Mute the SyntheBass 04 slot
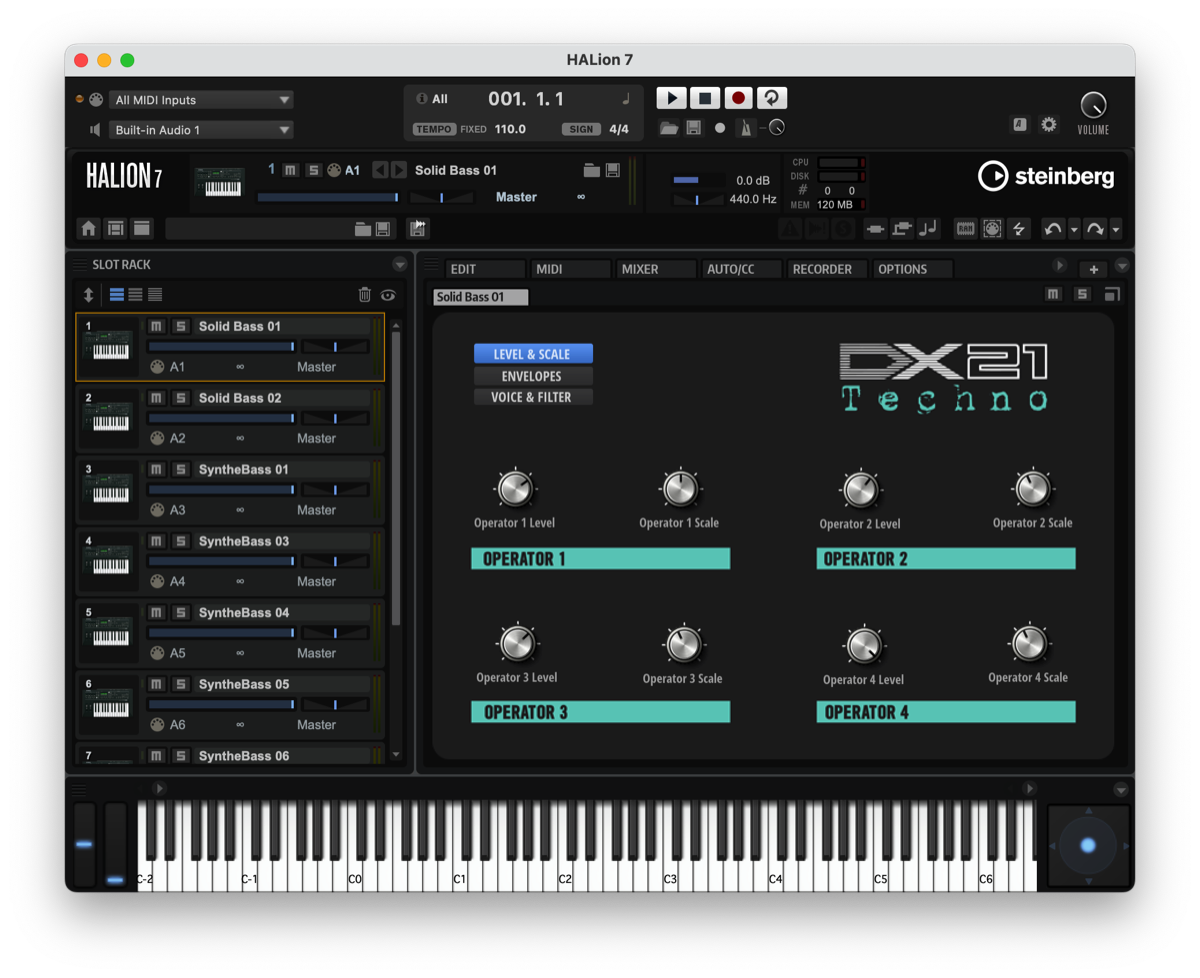This screenshot has height=978, width=1200. [x=156, y=612]
